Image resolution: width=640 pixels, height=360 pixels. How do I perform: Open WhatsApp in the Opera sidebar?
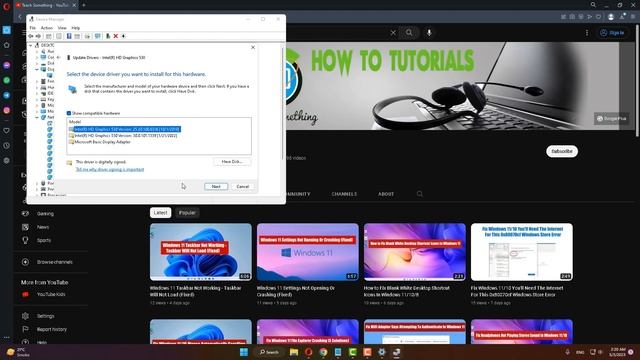[7, 80]
